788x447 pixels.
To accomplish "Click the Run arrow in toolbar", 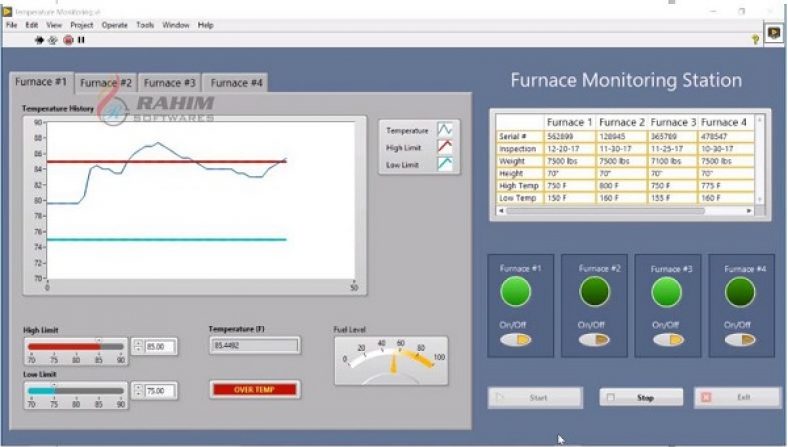I will click(40, 40).
